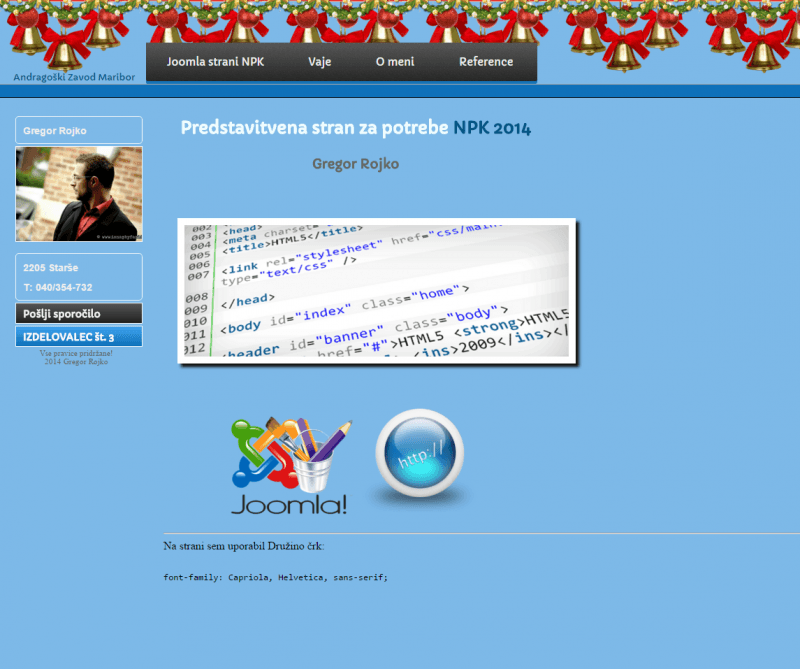The height and width of the screenshot is (669, 800).
Task: Click the Gregor Rojko sidebar name box
Action: click(x=79, y=131)
